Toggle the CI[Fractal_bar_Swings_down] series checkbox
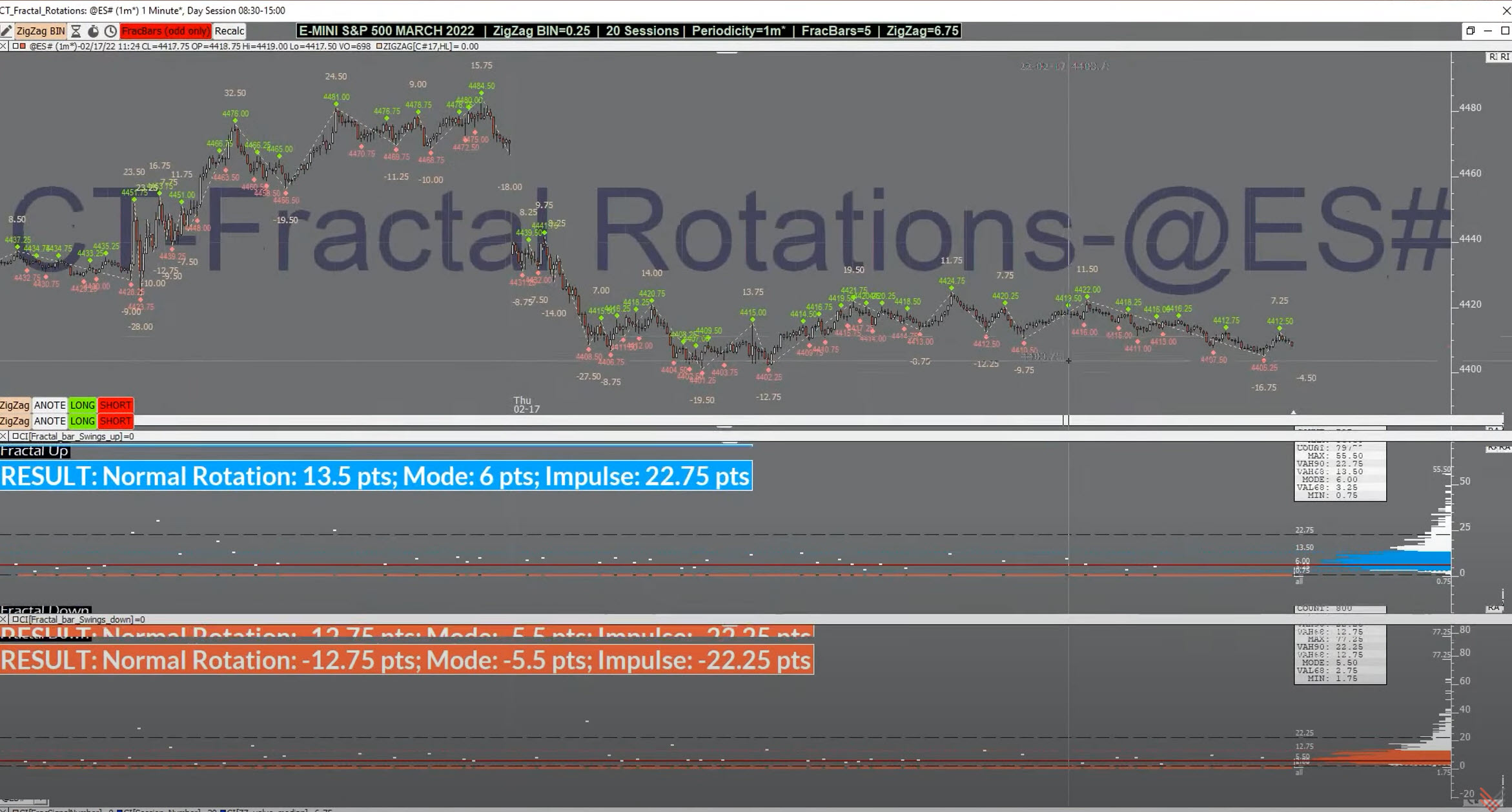 coord(15,619)
